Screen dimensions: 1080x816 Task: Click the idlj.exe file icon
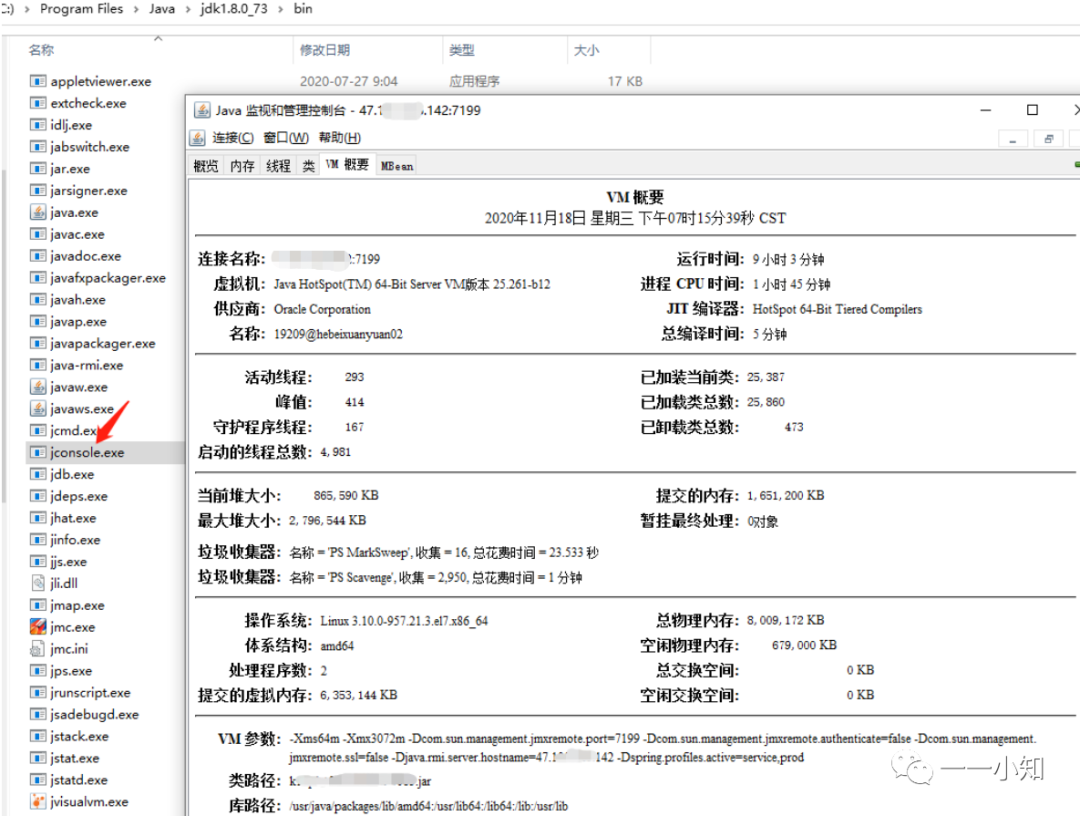pos(38,125)
